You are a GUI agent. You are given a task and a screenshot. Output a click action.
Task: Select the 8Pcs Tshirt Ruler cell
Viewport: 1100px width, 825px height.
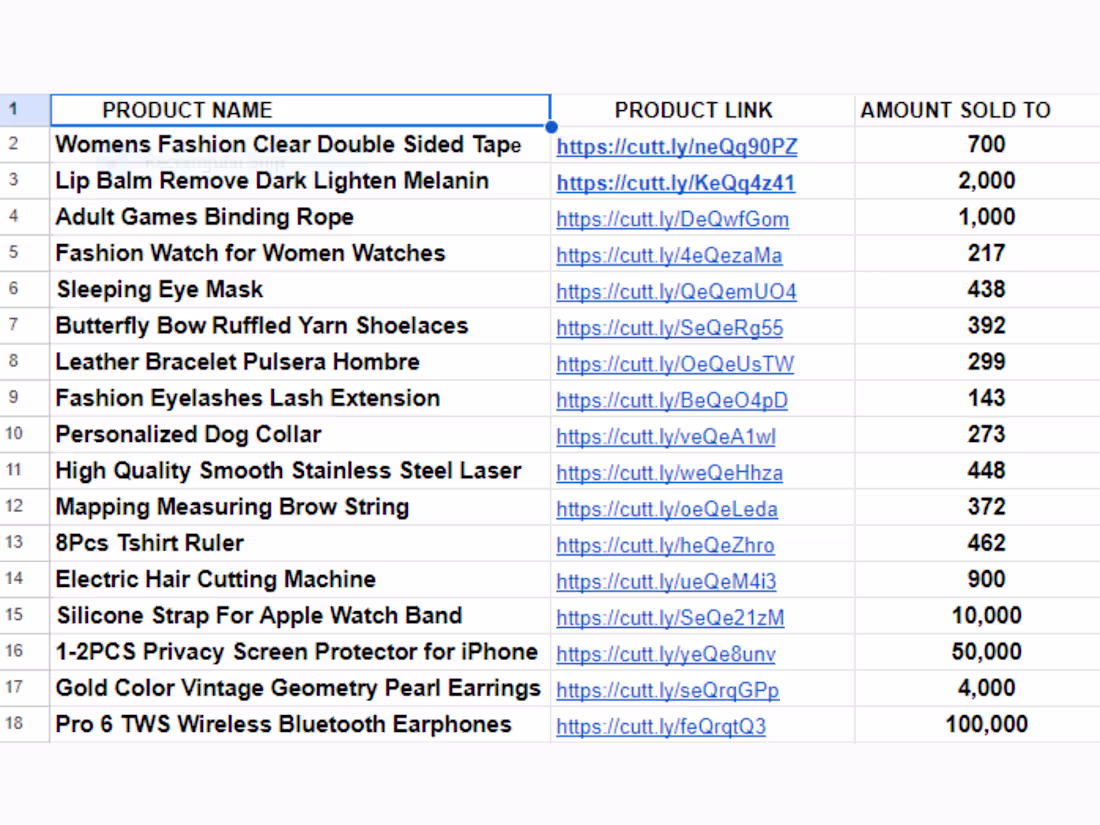300,543
